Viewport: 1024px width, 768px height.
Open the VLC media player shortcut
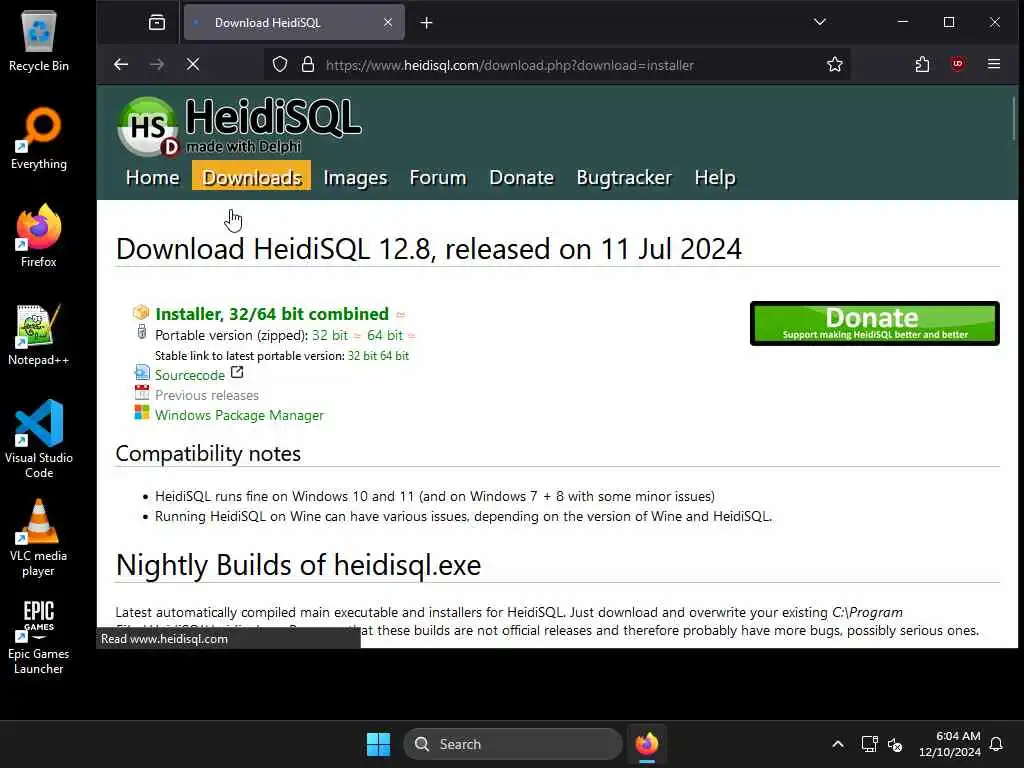(39, 537)
